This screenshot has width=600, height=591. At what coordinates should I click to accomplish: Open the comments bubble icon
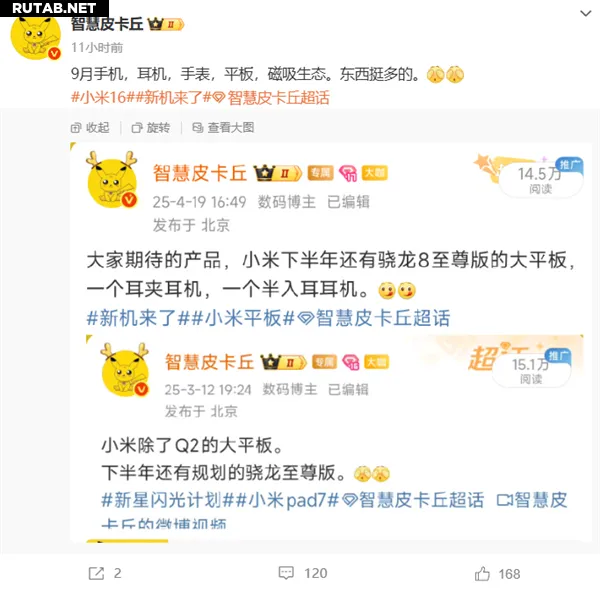286,573
